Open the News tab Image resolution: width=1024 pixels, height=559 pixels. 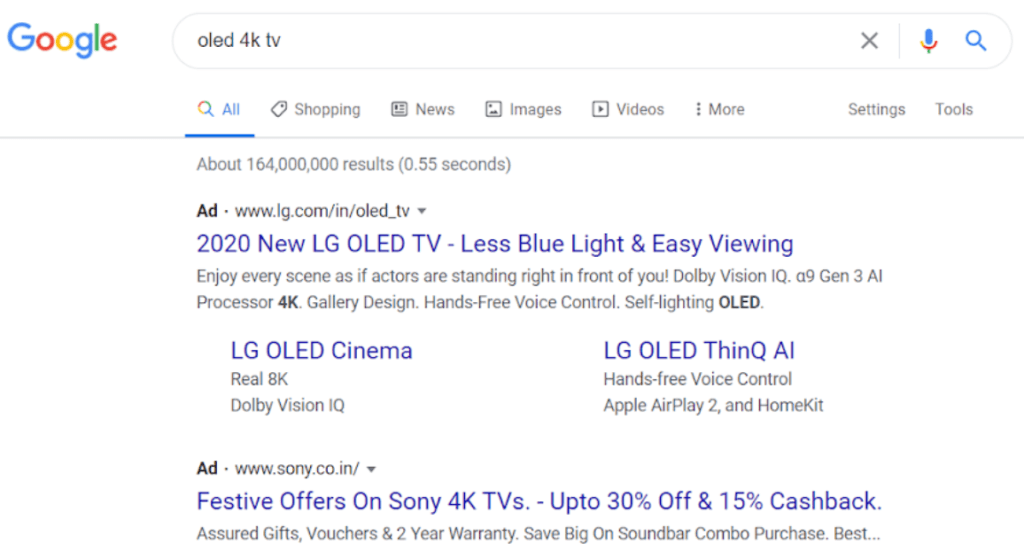tap(423, 109)
